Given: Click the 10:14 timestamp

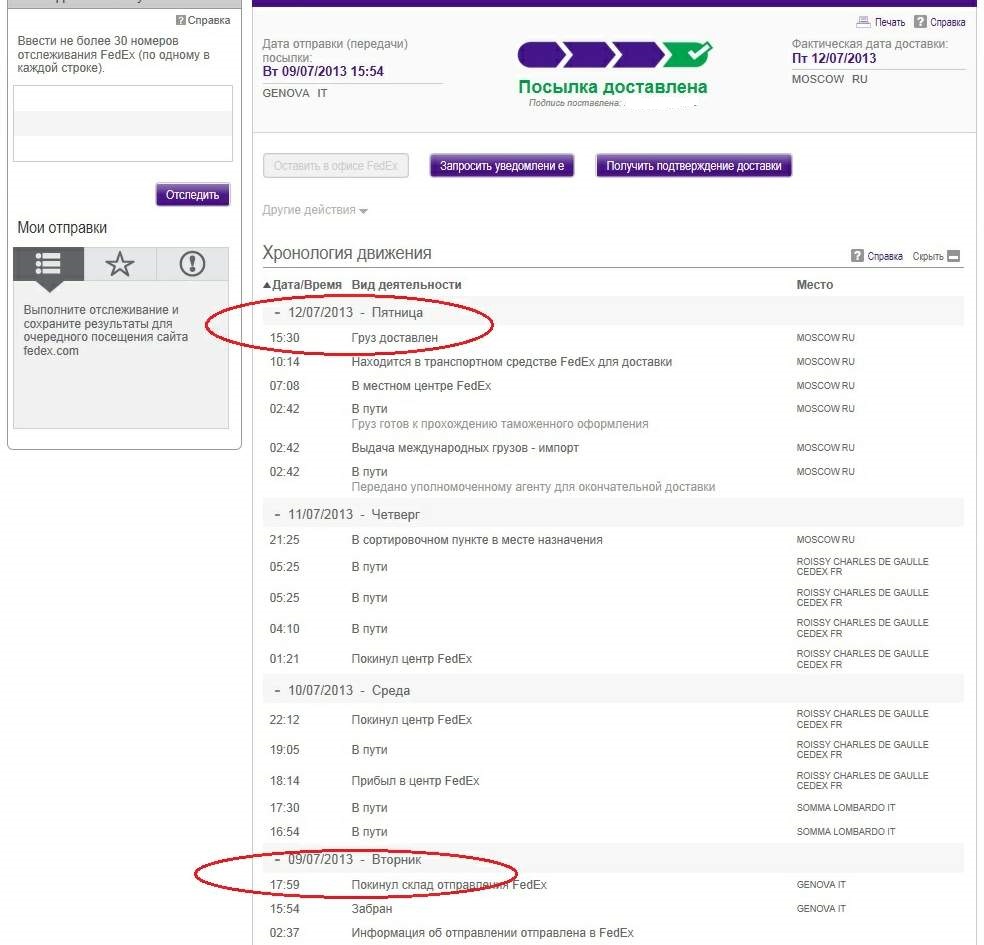Looking at the screenshot, I should (x=284, y=361).
